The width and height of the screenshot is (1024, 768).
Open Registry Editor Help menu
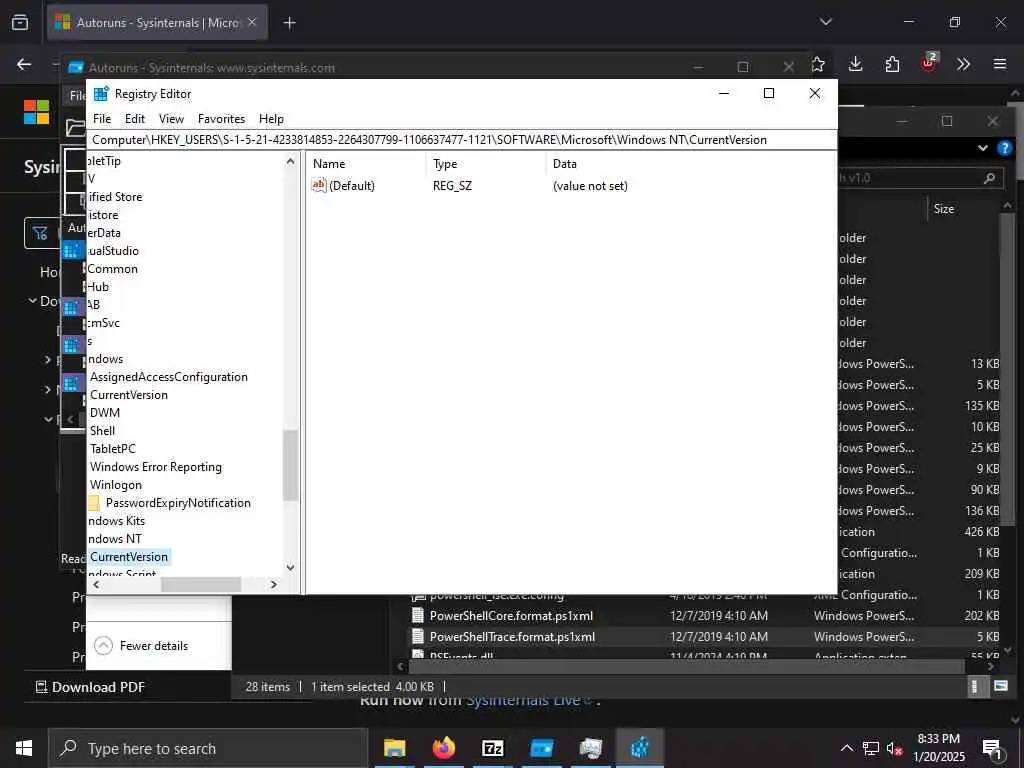coord(271,119)
